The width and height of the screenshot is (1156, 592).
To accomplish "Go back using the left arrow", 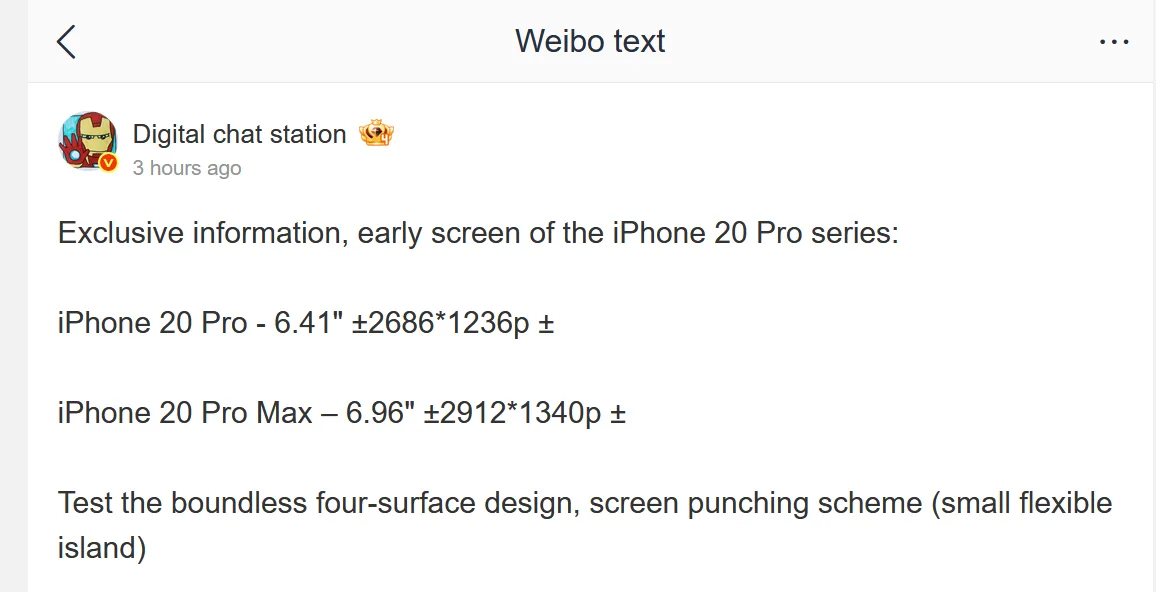I will 66,41.
